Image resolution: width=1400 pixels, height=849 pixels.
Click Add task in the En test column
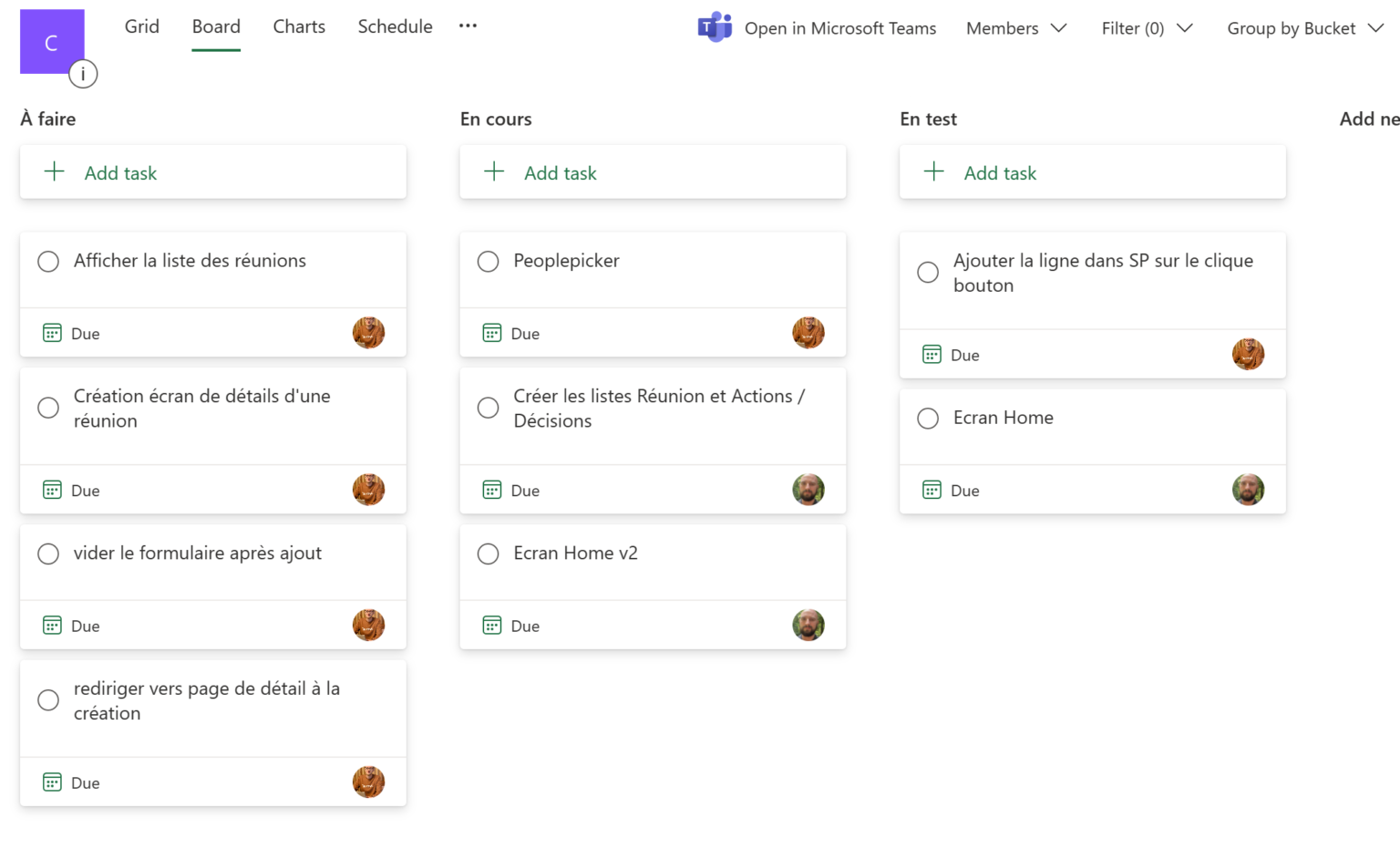coord(1000,172)
